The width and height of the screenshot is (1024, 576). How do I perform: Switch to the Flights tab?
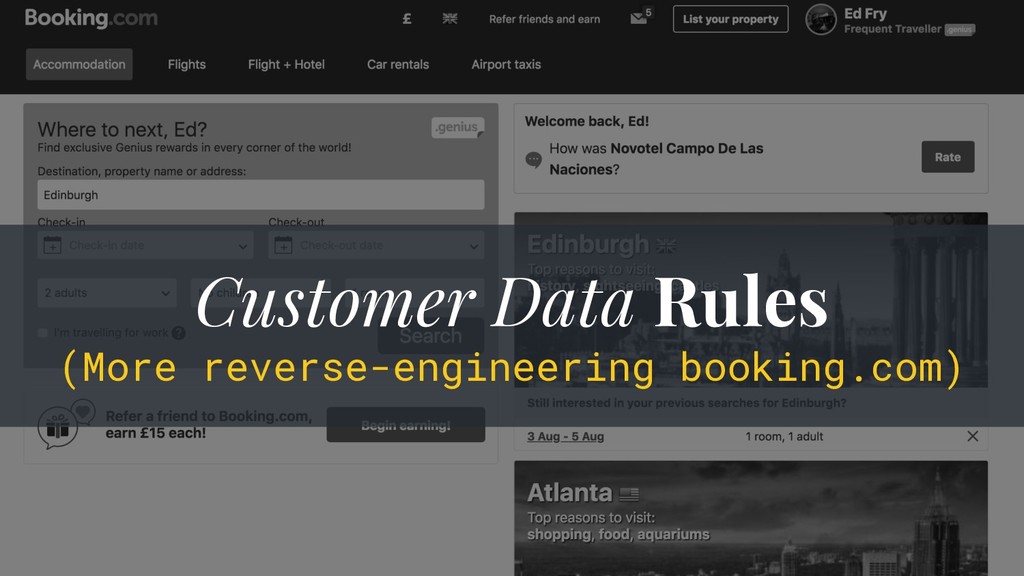click(x=187, y=64)
